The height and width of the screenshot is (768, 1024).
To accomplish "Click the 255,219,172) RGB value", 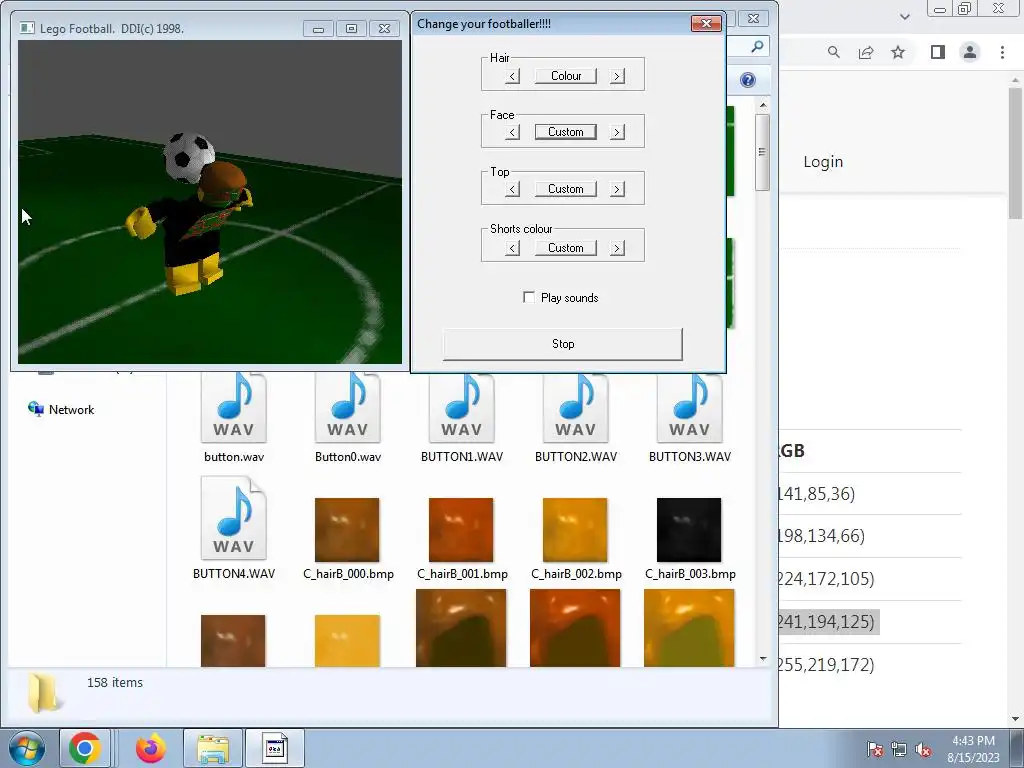I will 826,665.
